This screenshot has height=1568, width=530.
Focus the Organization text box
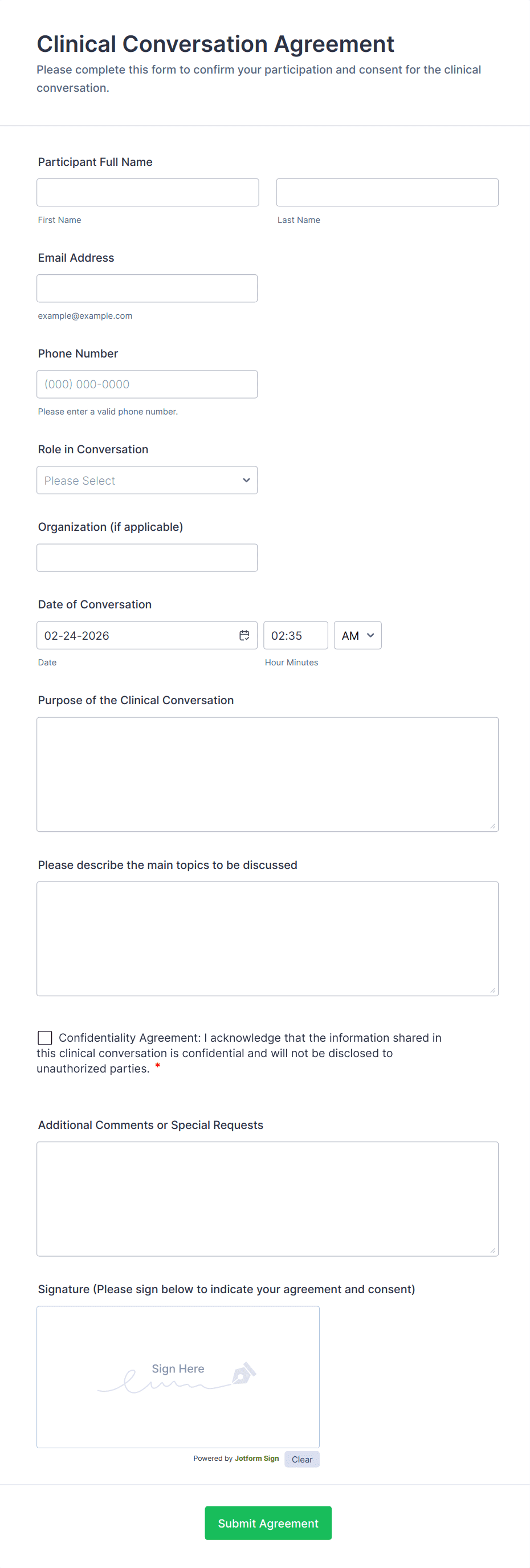[x=146, y=558]
